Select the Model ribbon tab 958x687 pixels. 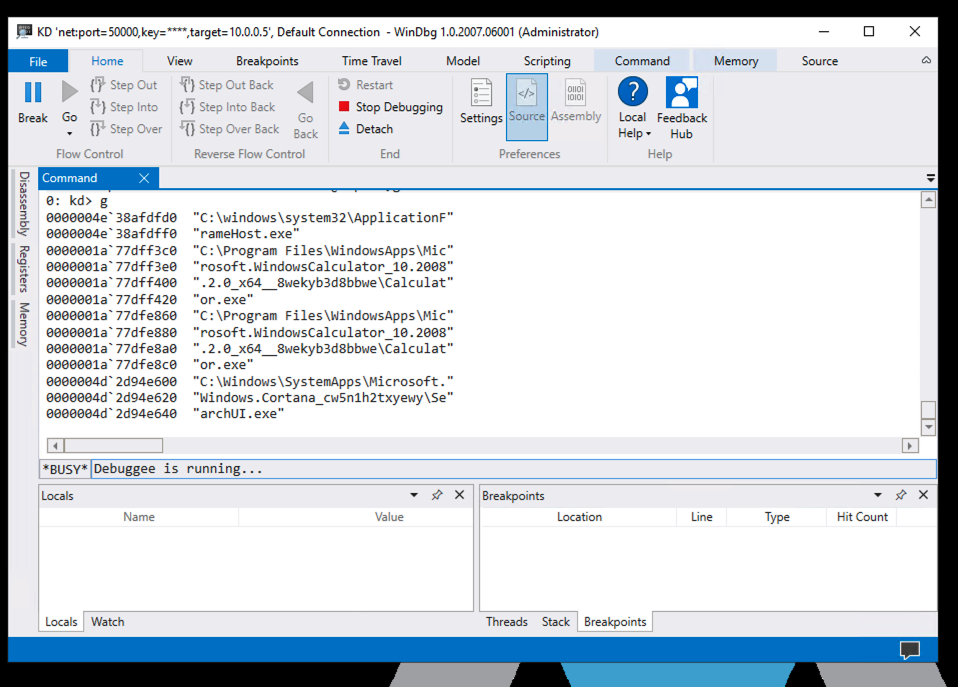[x=463, y=61]
